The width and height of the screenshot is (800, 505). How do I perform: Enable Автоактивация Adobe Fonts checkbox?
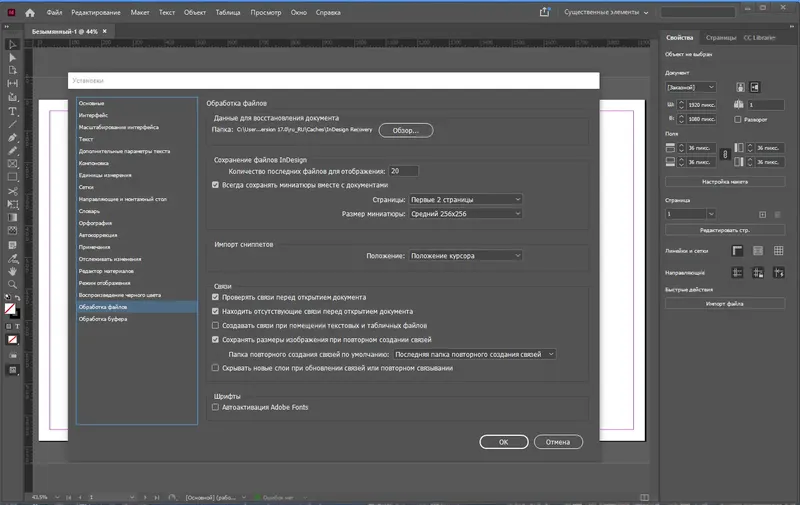tap(215, 407)
